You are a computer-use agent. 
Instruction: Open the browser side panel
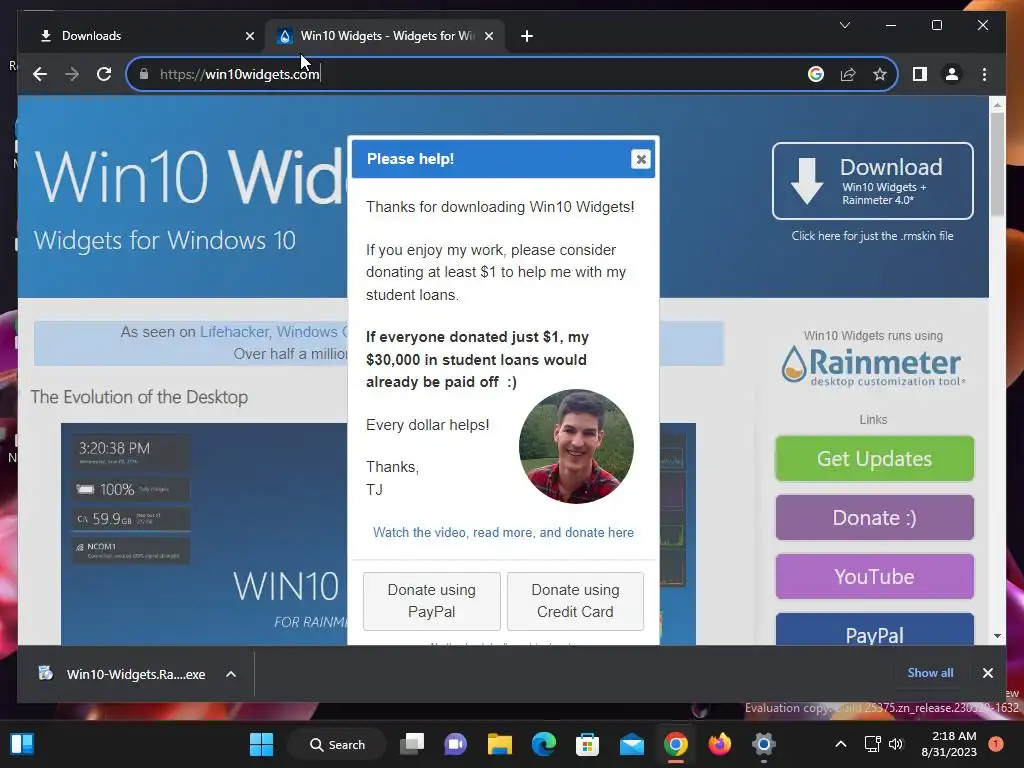(x=920, y=74)
